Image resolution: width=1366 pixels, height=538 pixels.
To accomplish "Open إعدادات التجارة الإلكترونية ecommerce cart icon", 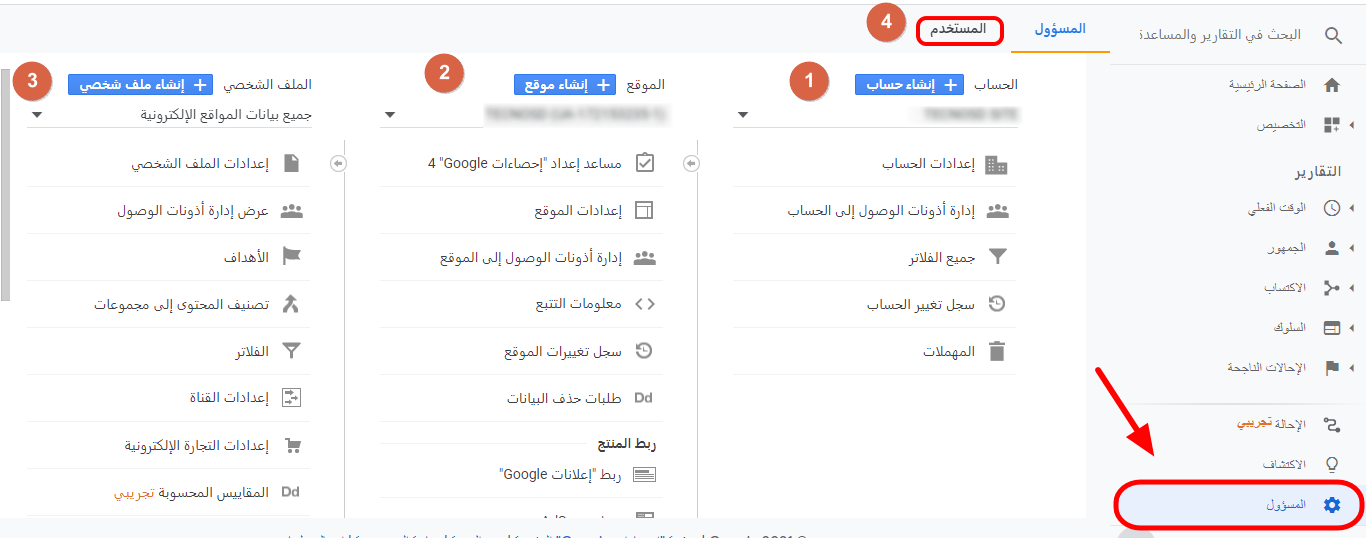I will [x=292, y=445].
